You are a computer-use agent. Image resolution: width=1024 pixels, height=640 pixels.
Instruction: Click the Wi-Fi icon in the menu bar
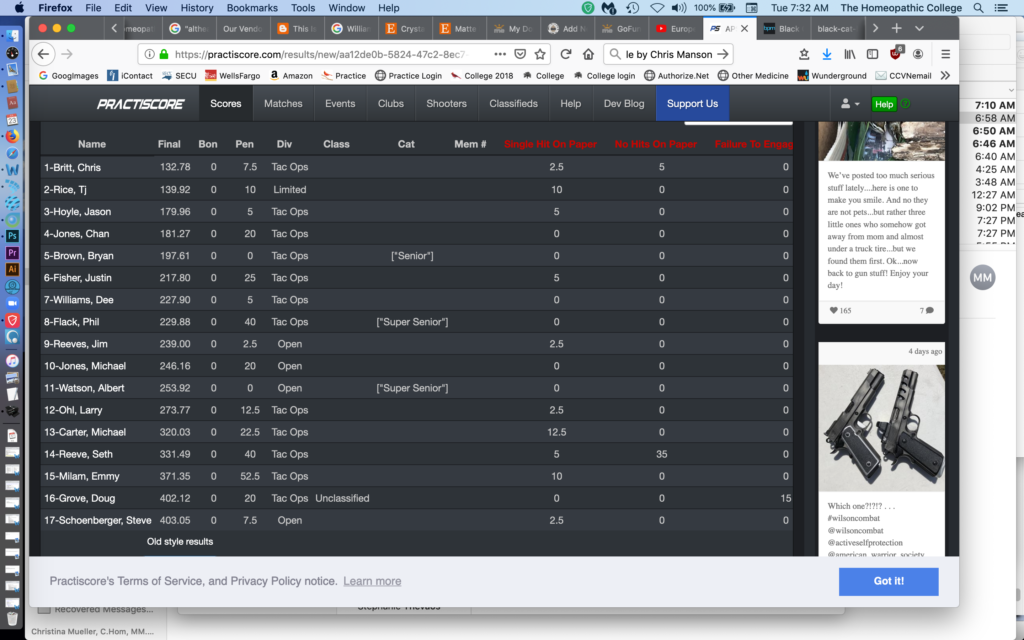click(656, 8)
